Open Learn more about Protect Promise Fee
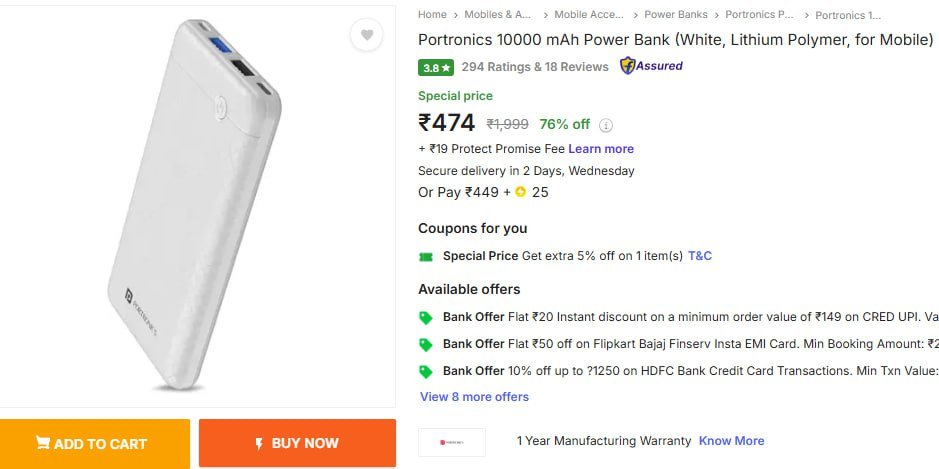939x469 pixels. [x=601, y=149]
